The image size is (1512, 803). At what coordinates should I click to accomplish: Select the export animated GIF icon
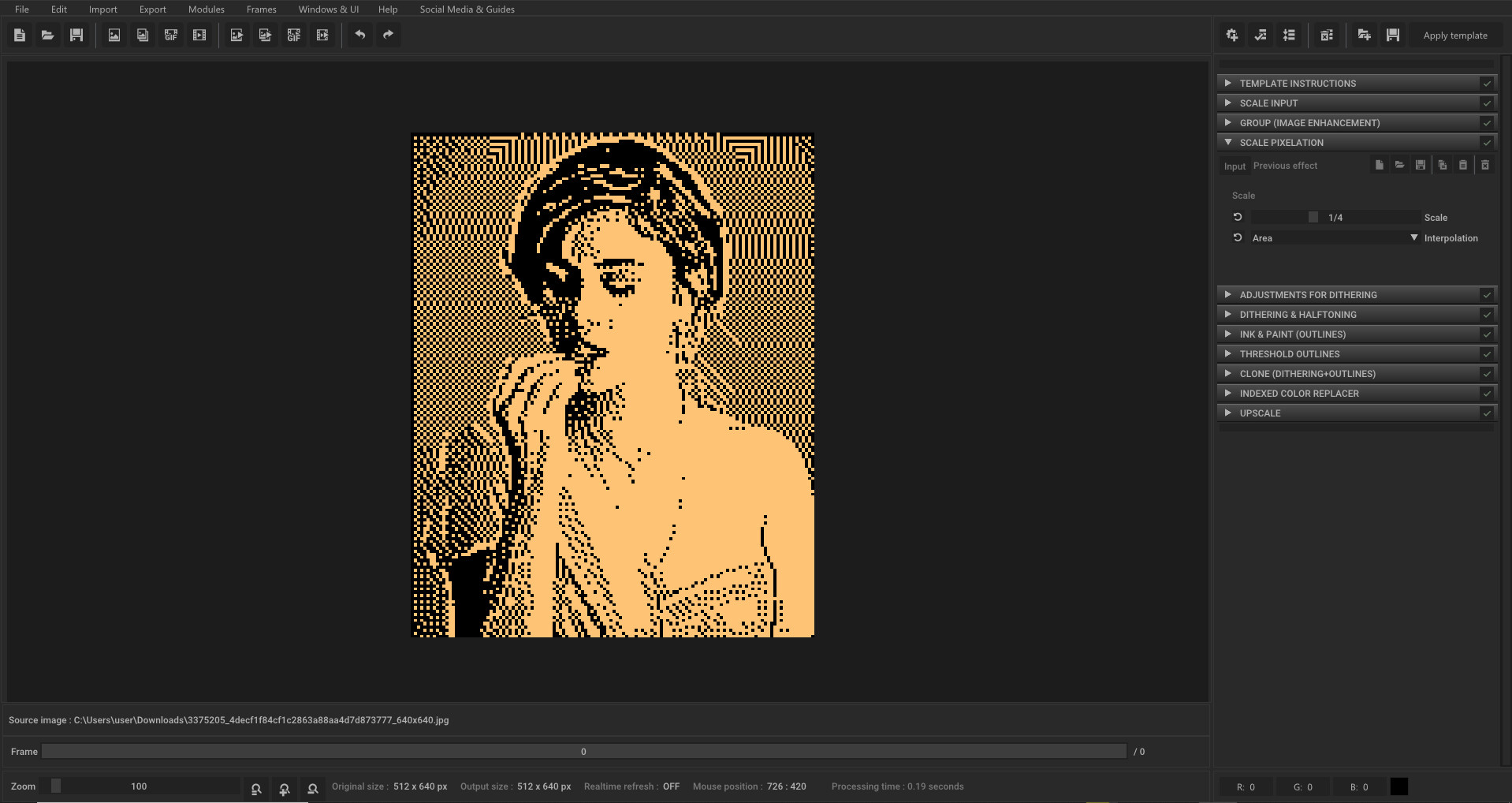pos(293,35)
